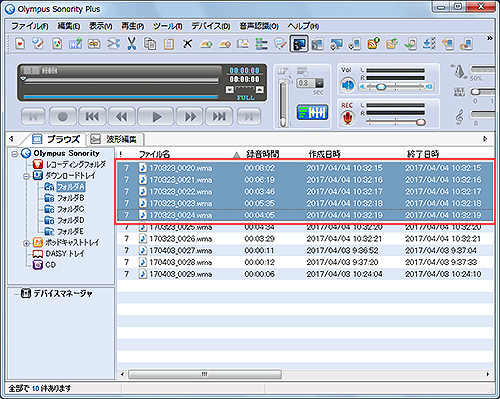
Task: Click the down arrow beside FULL display
Action: pyautogui.click(x=230, y=90)
